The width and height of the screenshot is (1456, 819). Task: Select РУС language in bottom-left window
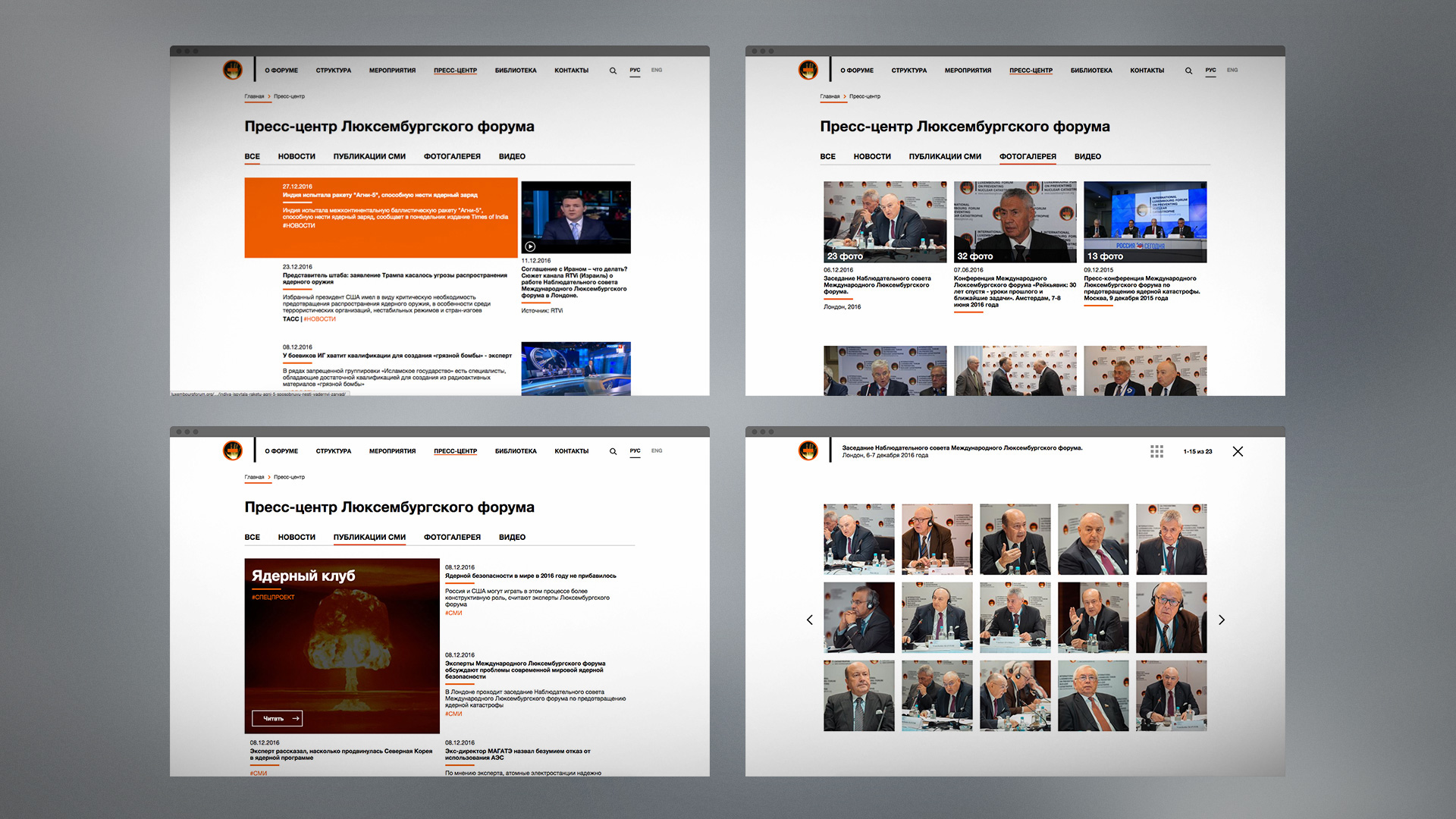pyautogui.click(x=635, y=450)
